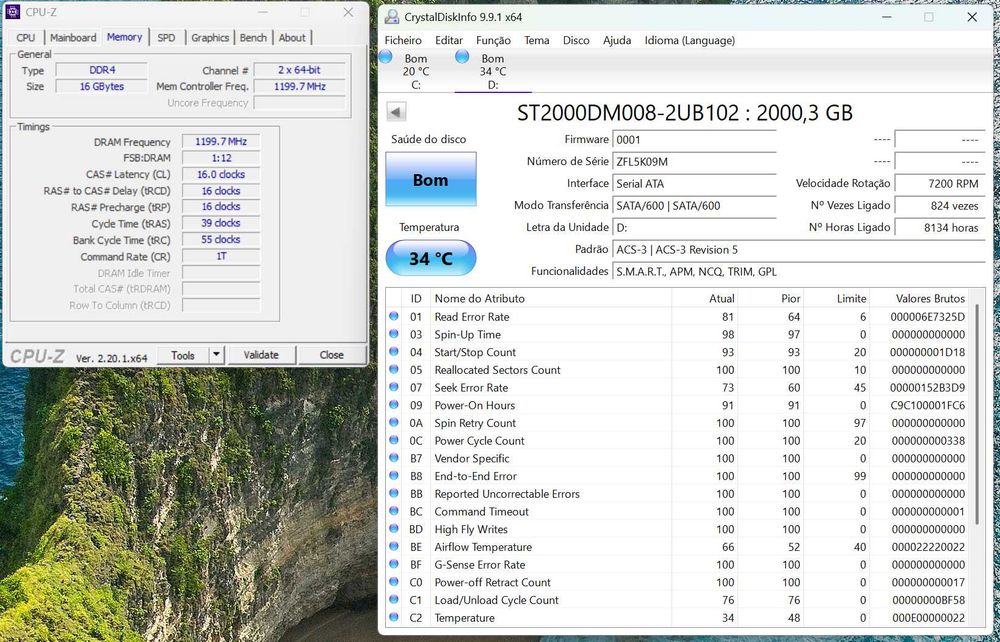Screen dimensions: 1000x642
Task: Click the blue status dot for drive D:
Action: point(462,57)
